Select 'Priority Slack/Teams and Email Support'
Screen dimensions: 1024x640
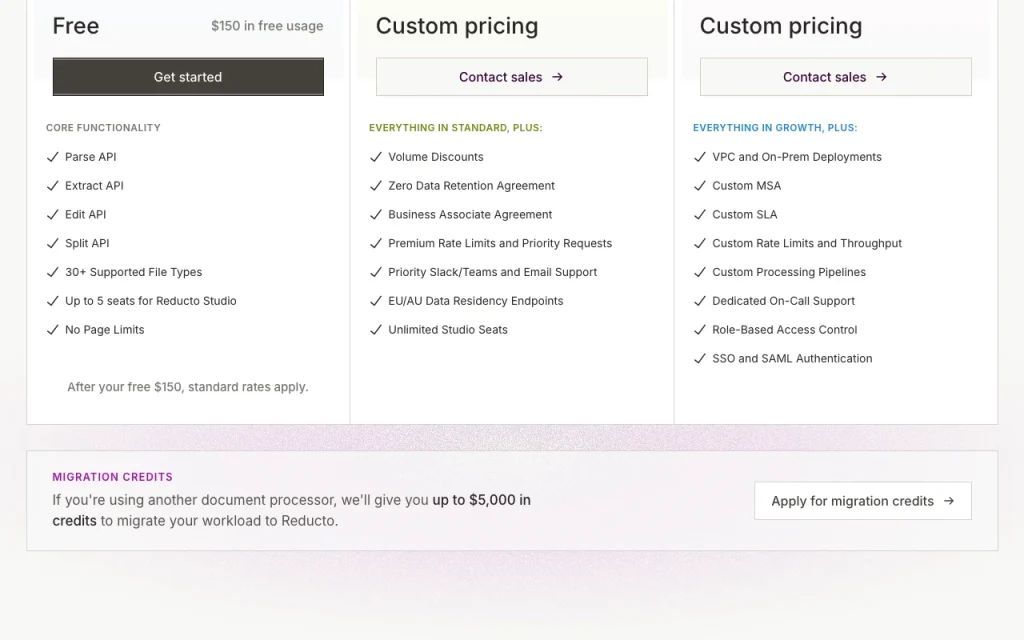point(492,272)
